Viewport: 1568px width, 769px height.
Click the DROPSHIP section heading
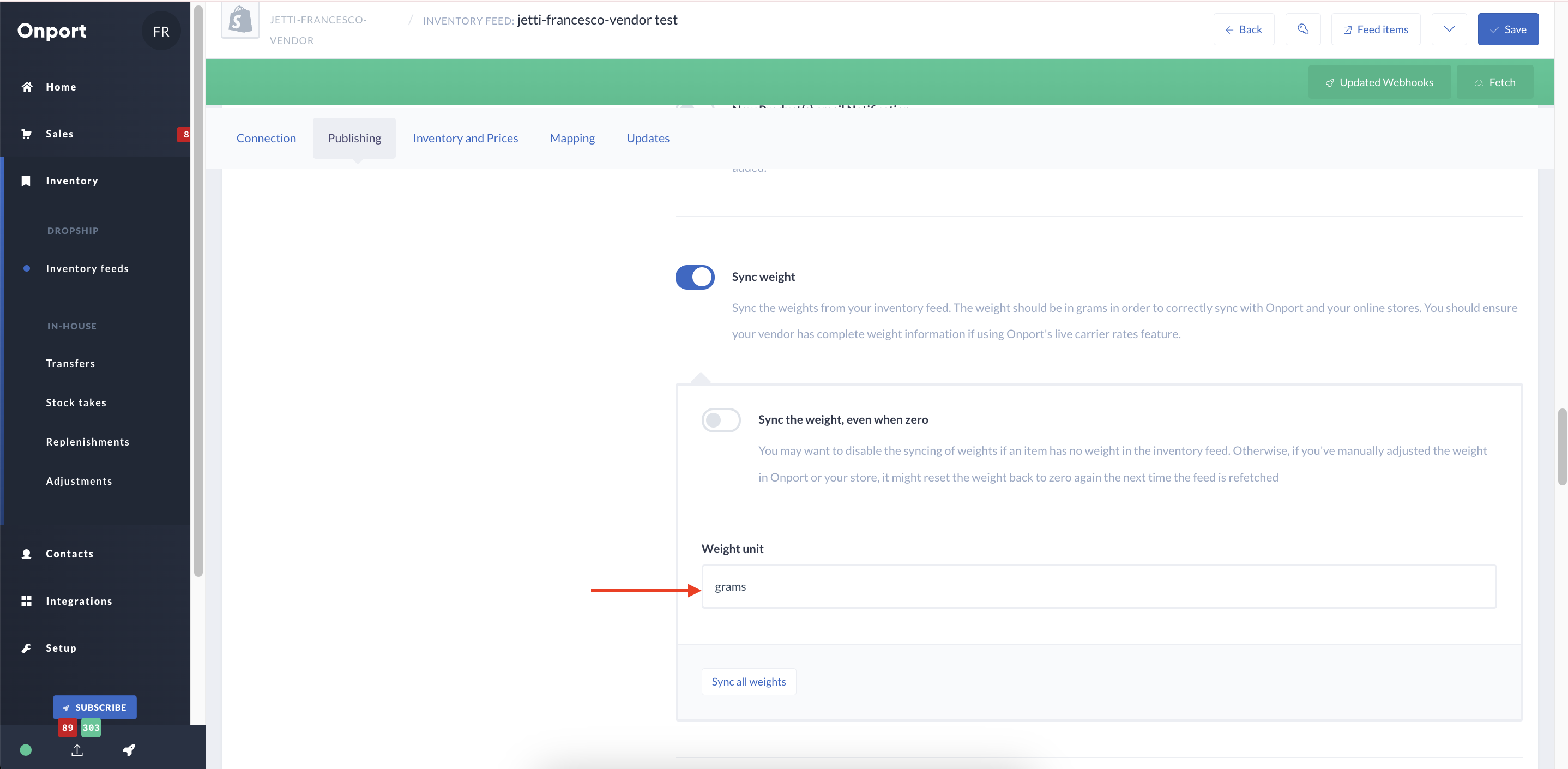point(73,231)
